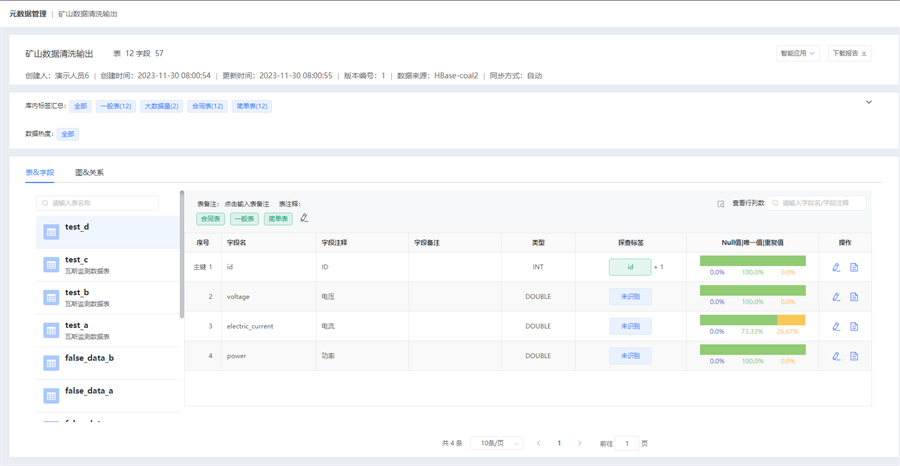Screen dimensions: 900x466
Task: Toggle the 合同表(12) tag filter
Action: click(x=207, y=106)
